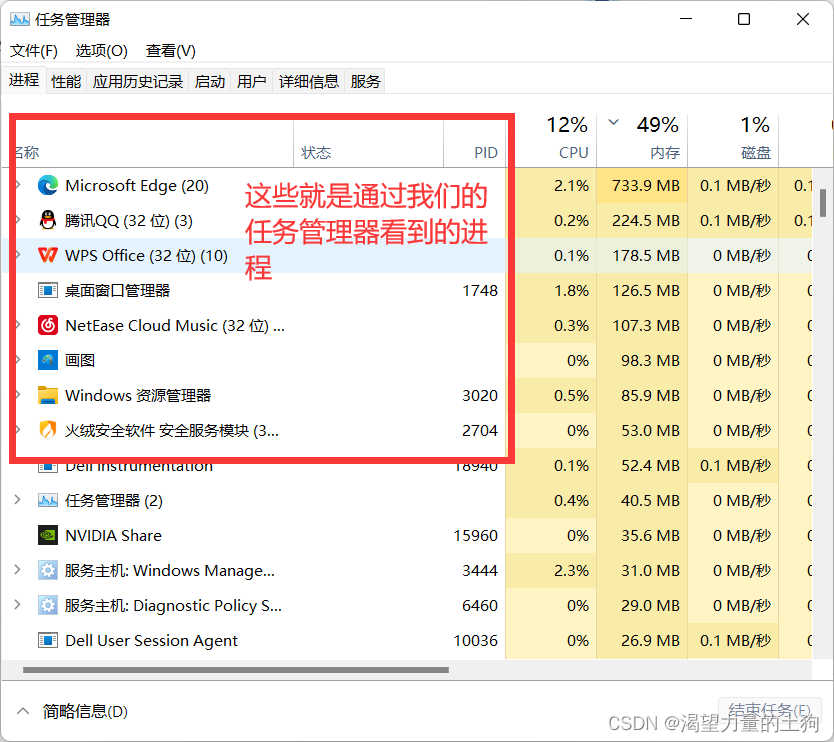Switch to the 服务 tab
This screenshot has height=742, width=834.
pos(365,81)
